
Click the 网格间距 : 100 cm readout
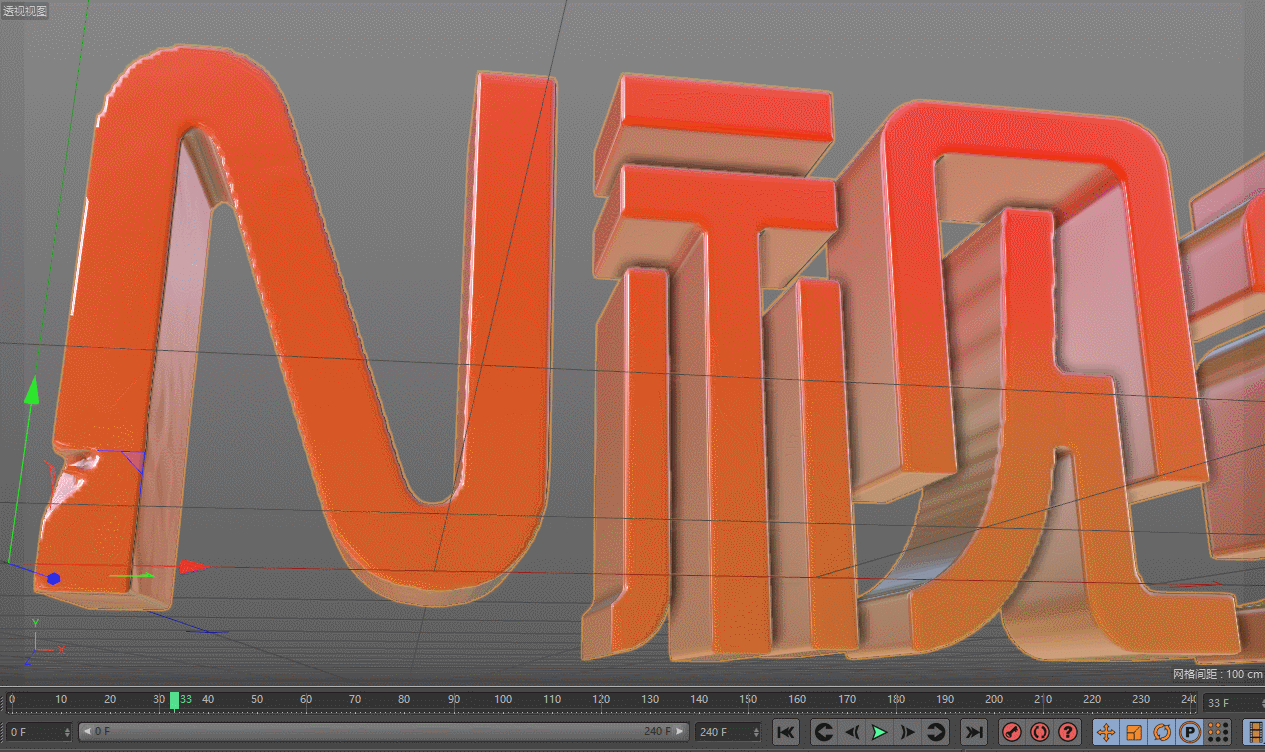[1218, 674]
